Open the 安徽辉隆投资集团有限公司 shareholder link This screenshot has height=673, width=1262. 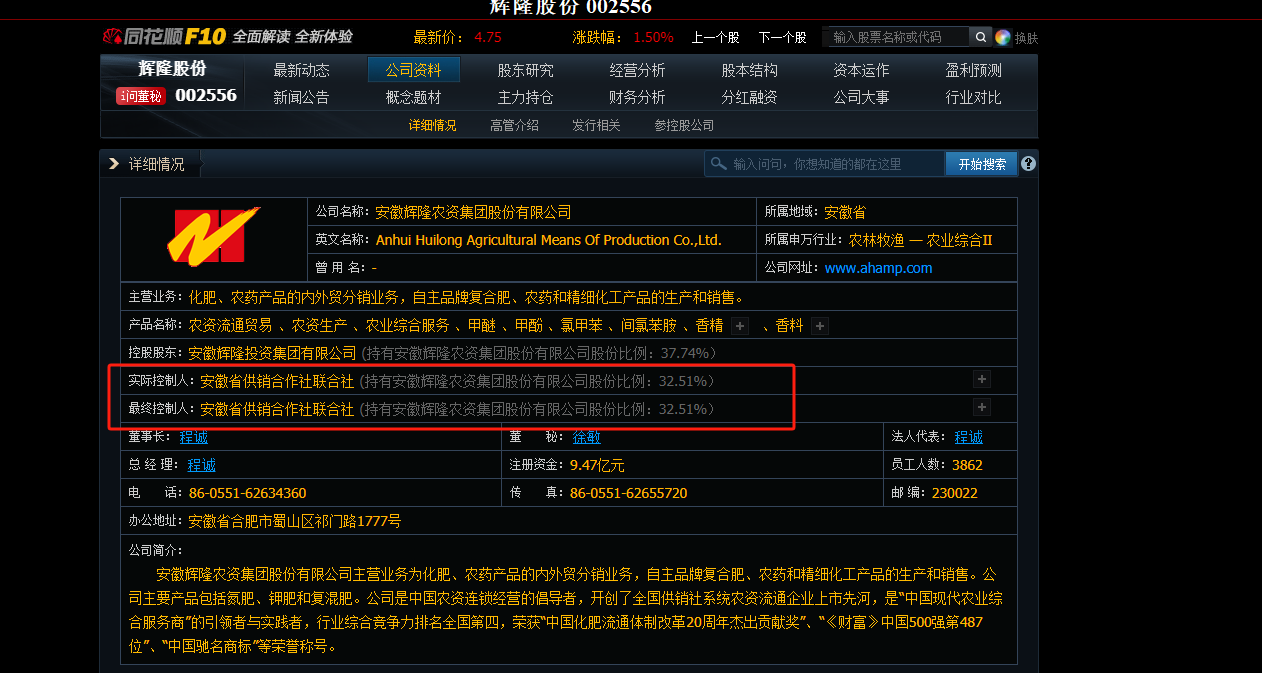pos(272,353)
